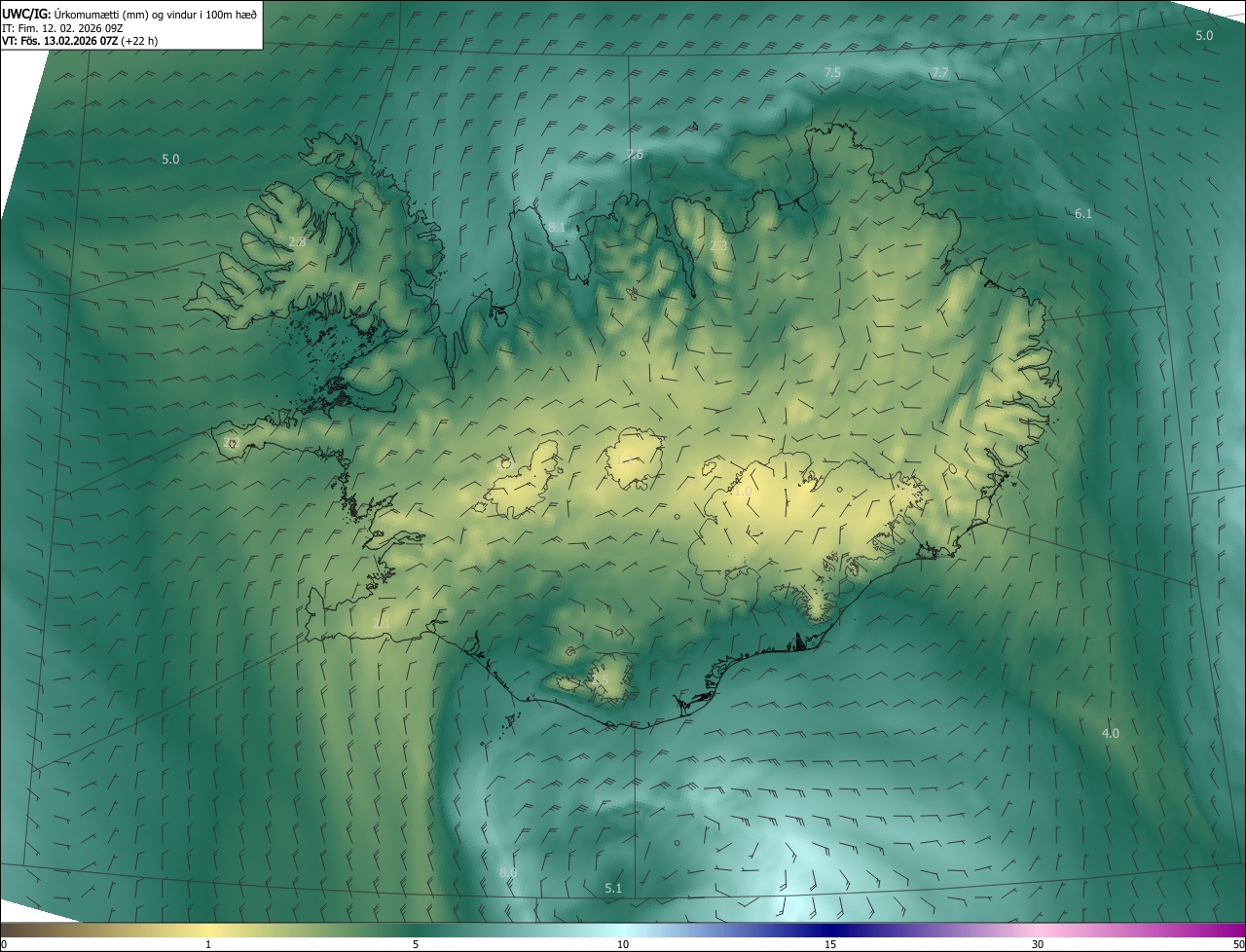Click the title text 'Úrkomumætti (mm) og vindur í 100m hæð'
The width and height of the screenshot is (1246, 952).
coord(155,14)
